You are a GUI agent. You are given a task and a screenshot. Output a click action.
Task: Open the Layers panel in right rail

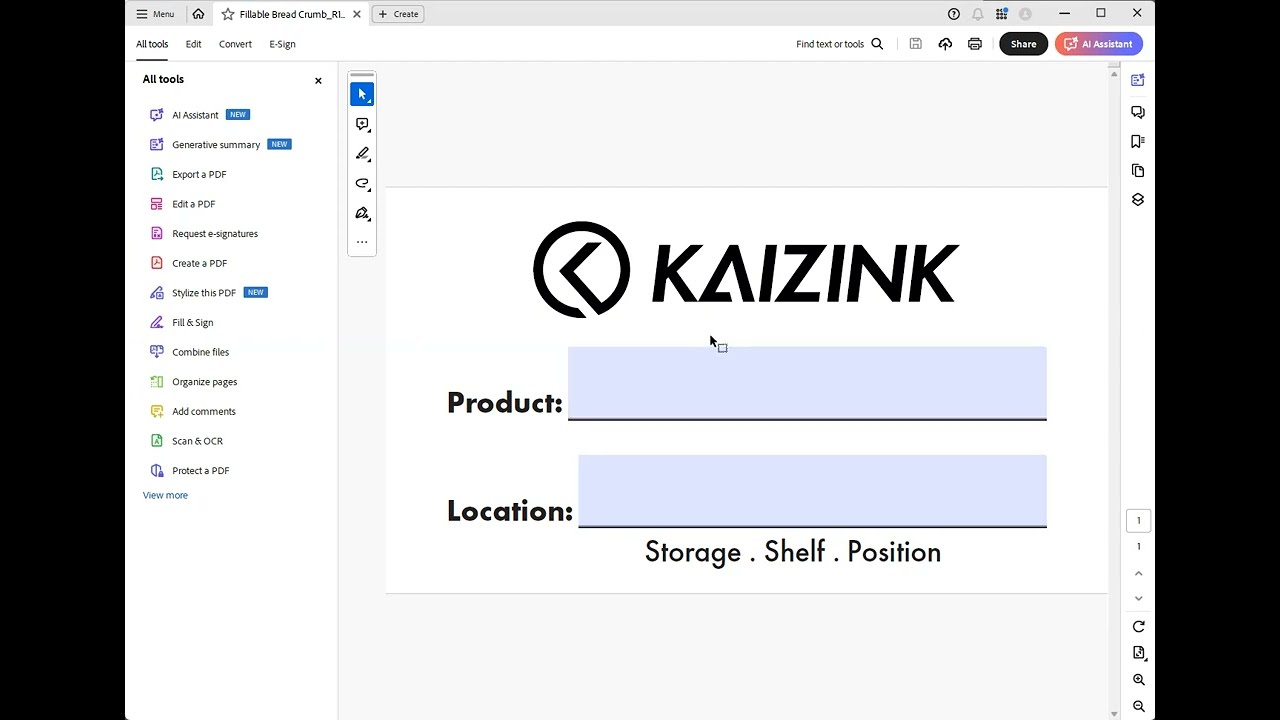(1138, 199)
